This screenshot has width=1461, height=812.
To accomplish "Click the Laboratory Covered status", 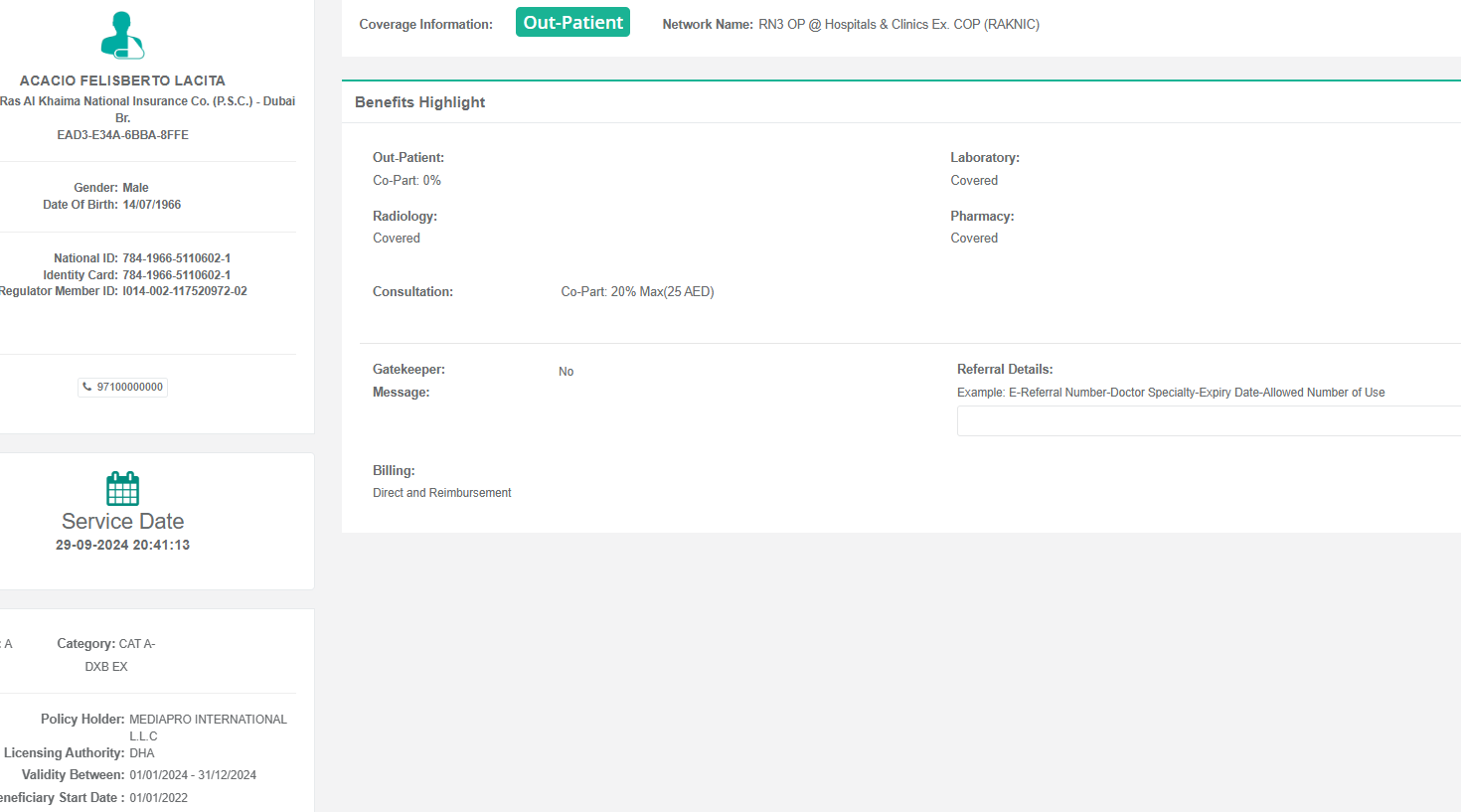I will tap(973, 181).
